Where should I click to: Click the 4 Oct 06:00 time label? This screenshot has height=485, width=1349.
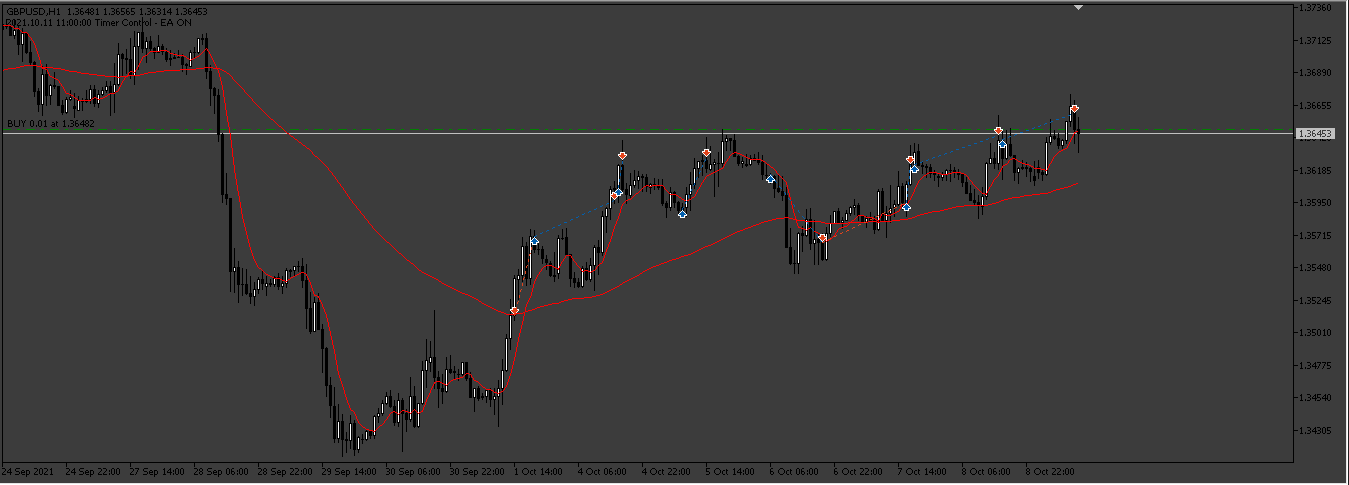point(603,470)
